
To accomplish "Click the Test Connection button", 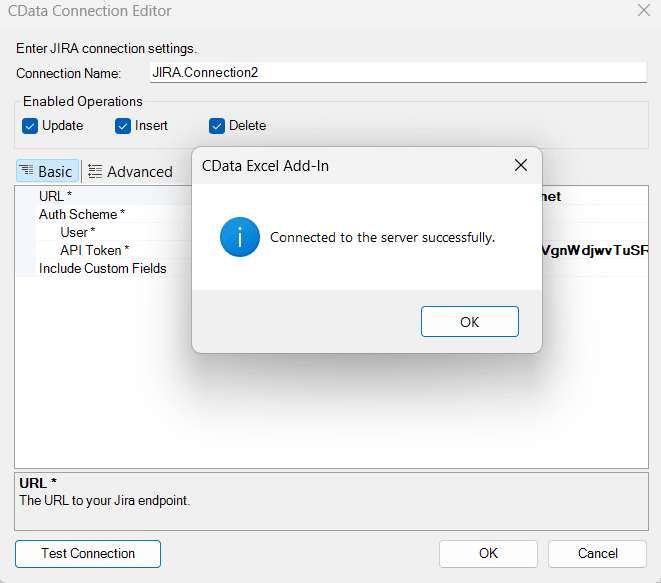I will 88,553.
